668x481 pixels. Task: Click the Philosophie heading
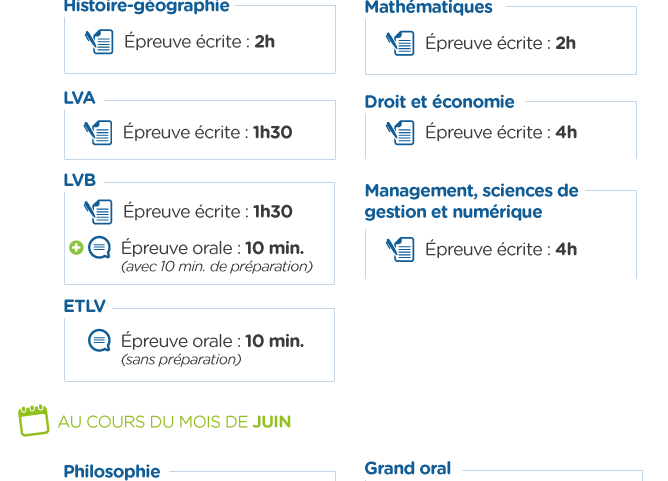click(112, 472)
